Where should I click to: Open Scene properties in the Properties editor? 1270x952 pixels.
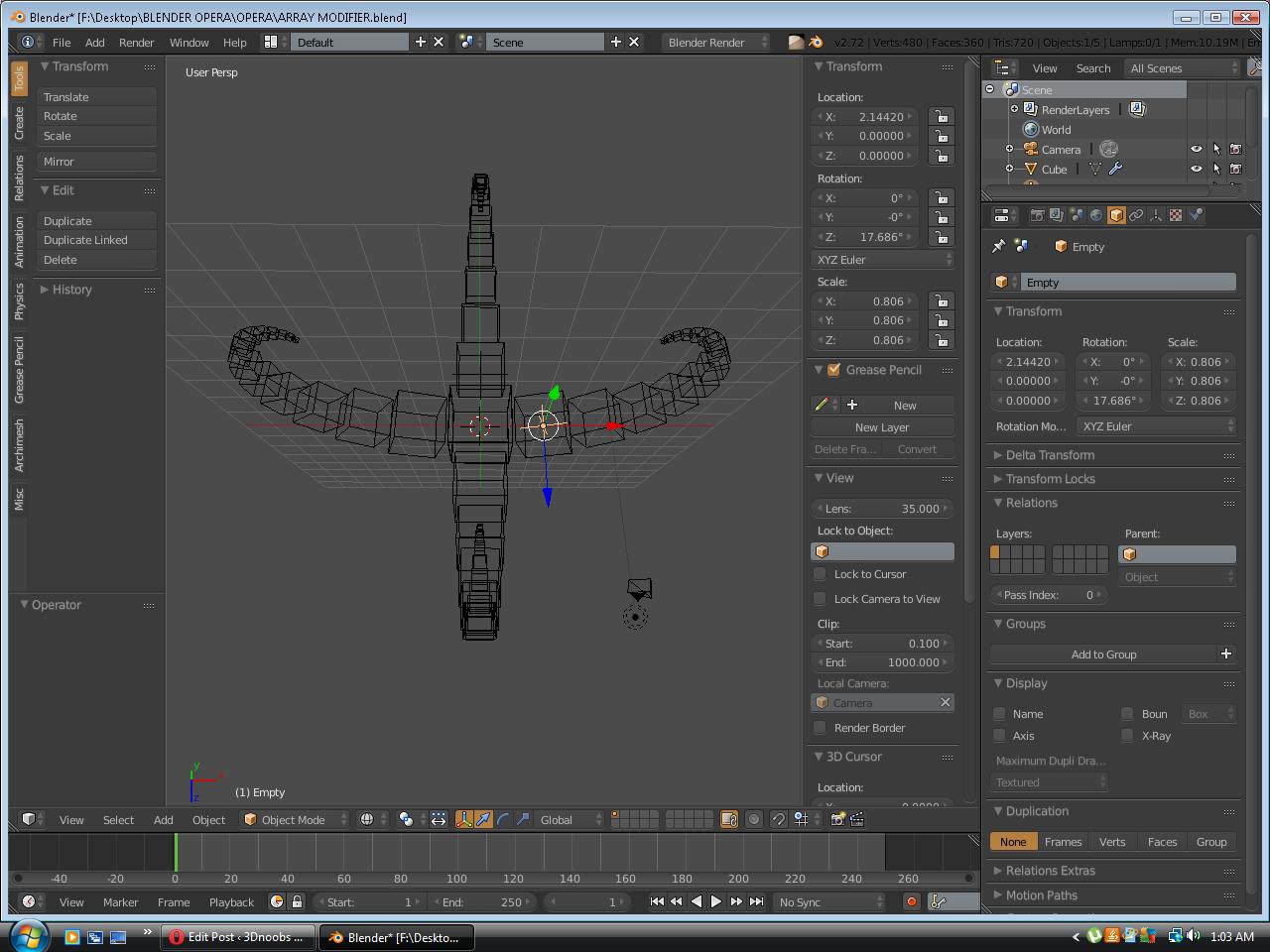(x=1078, y=214)
